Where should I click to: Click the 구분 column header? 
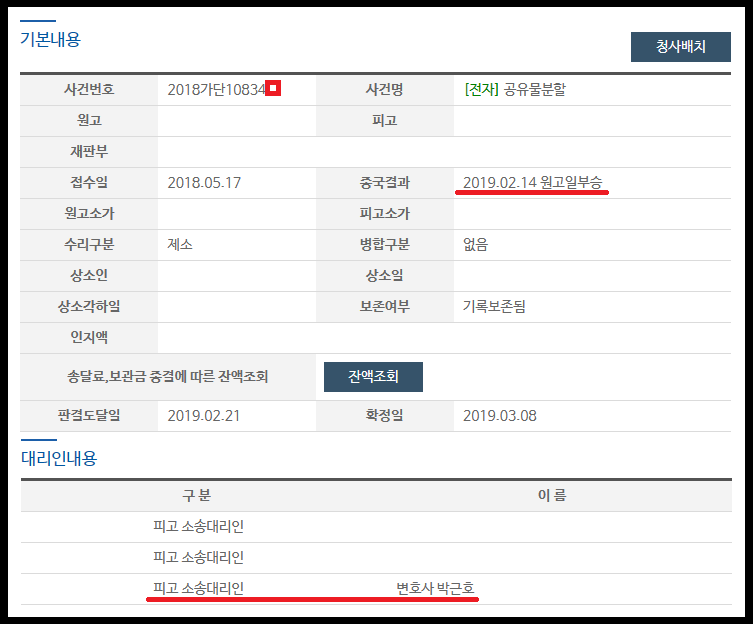point(196,495)
